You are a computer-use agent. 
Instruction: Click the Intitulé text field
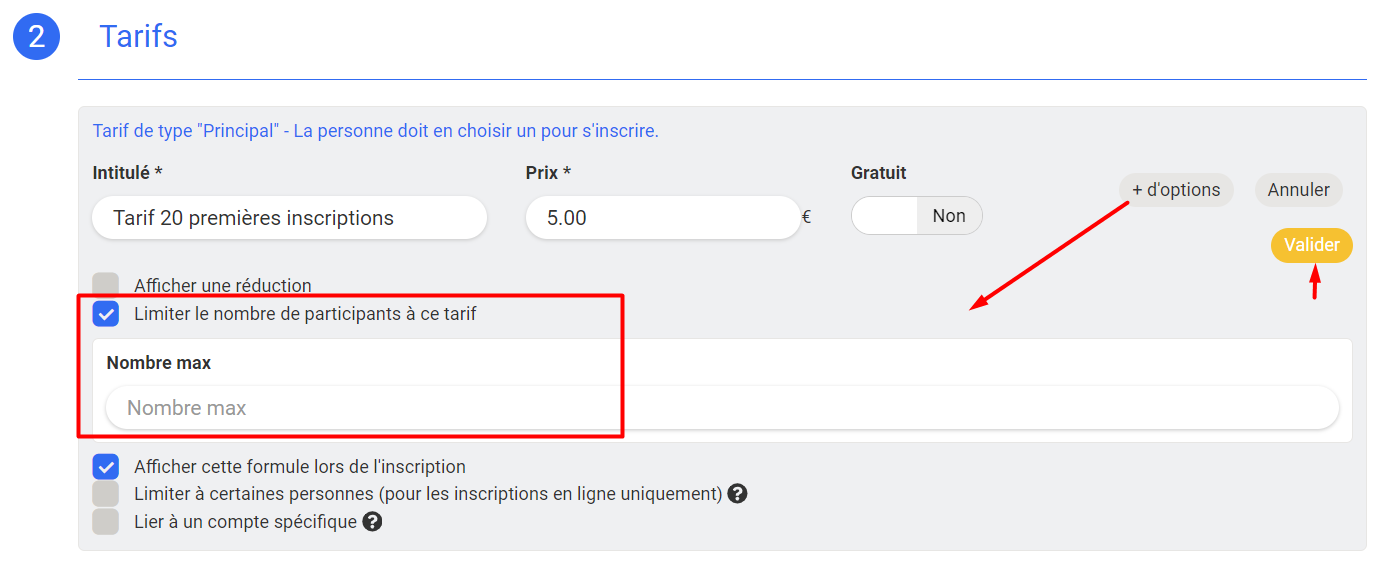[x=289, y=218]
